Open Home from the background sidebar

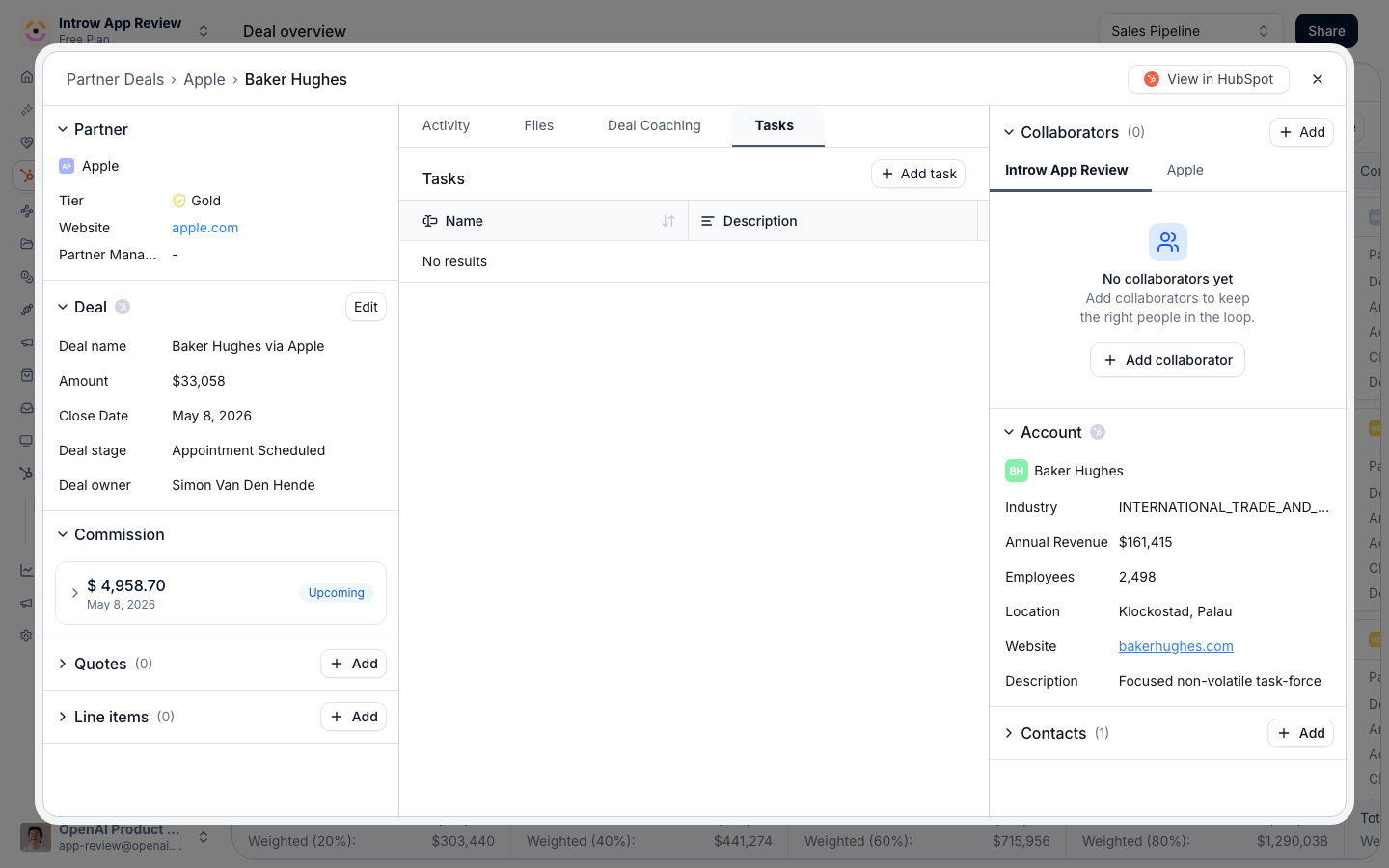coord(27,77)
